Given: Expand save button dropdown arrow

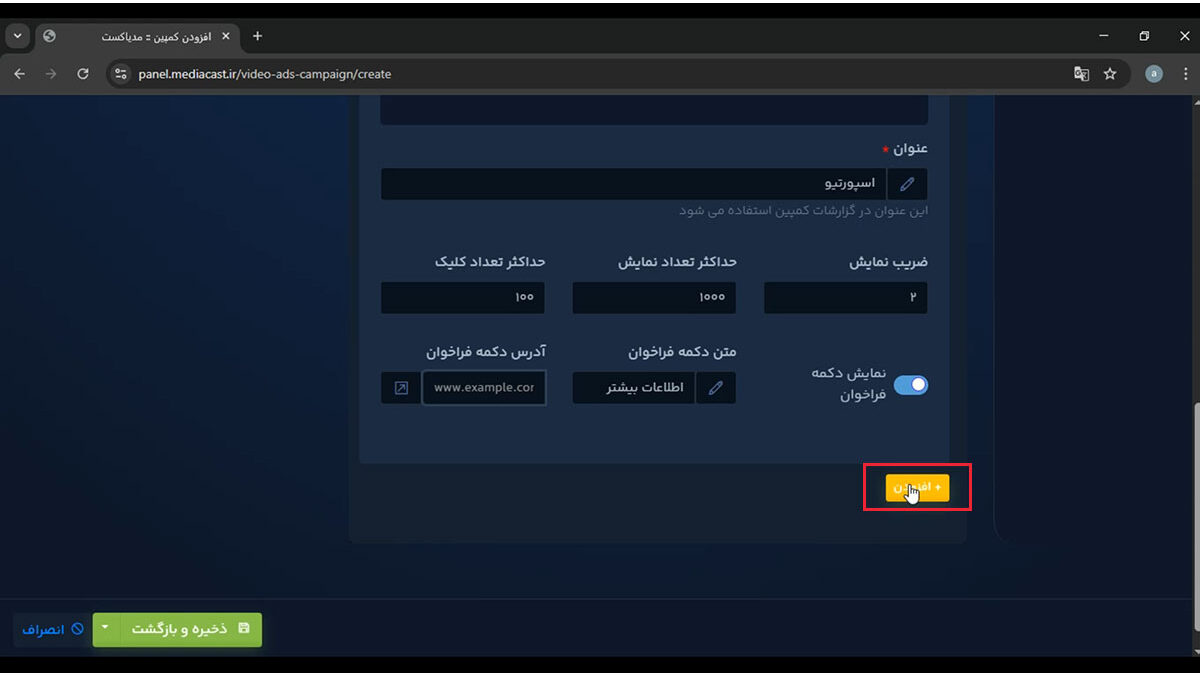Looking at the screenshot, I should point(105,629).
